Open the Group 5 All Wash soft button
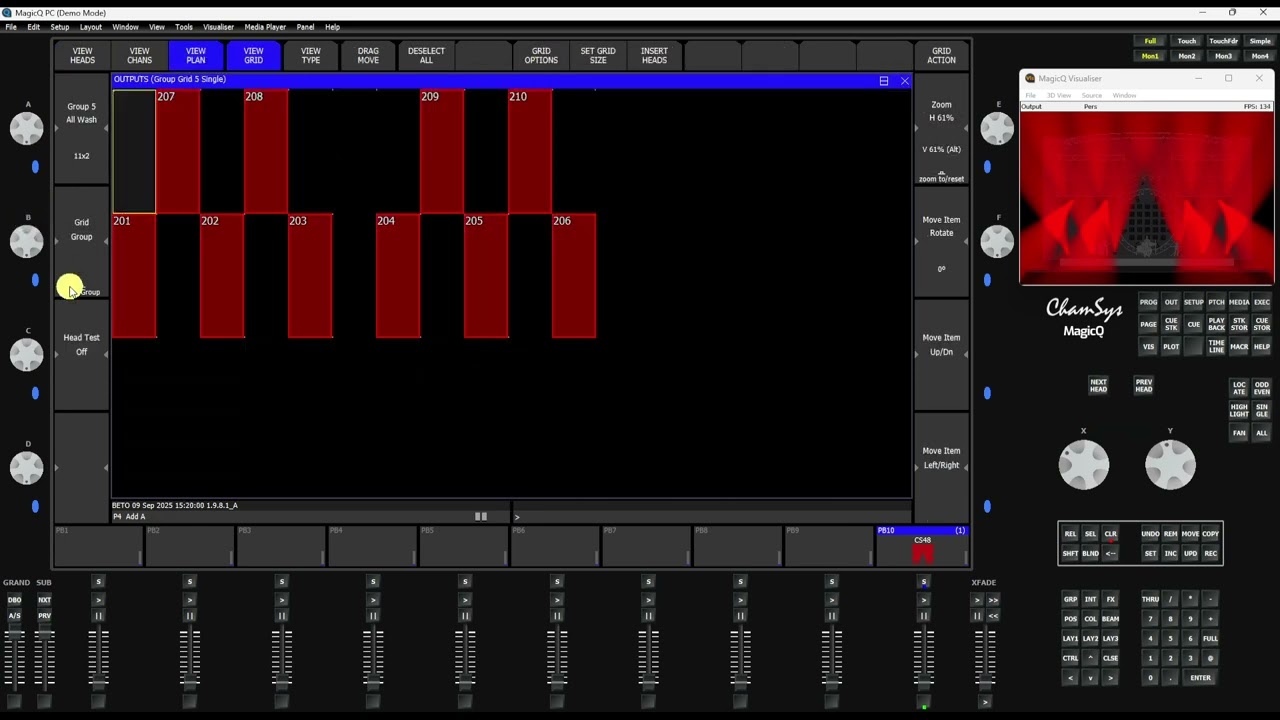Image resolution: width=1280 pixels, height=720 pixels. (x=81, y=131)
